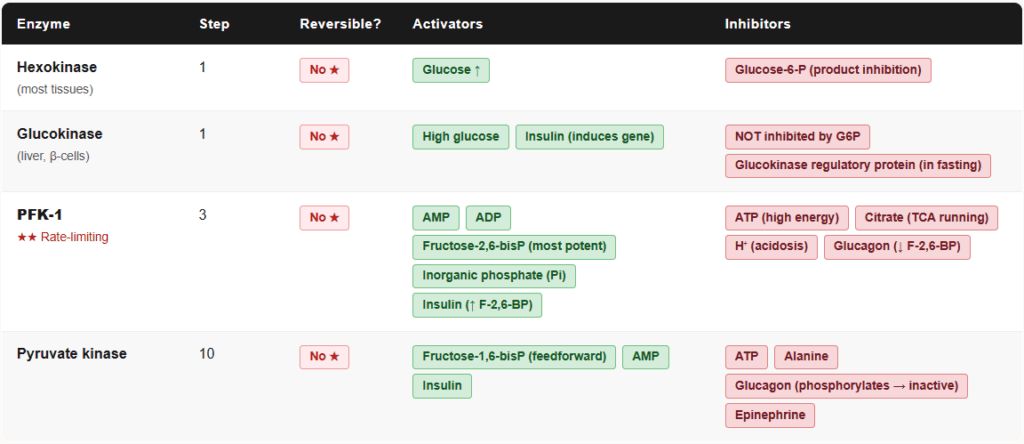Click the PFK-1 enzyme name
1024x444 pixels.
[40, 214]
